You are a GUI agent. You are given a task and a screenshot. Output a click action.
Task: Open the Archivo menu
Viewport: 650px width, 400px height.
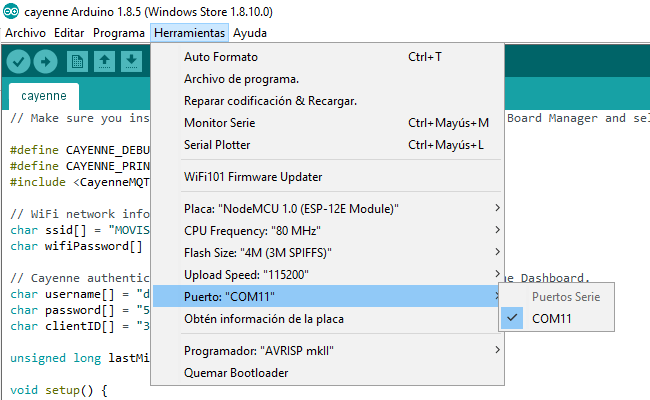tap(25, 33)
